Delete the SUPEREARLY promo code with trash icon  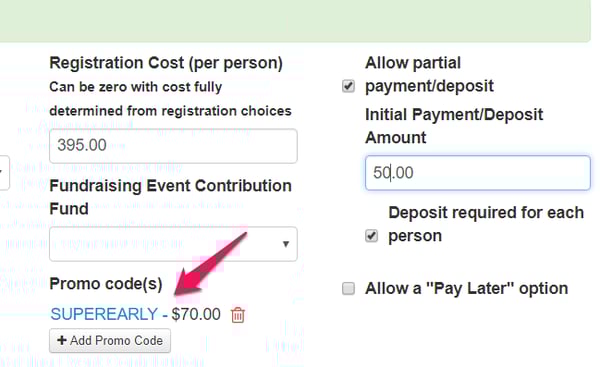click(238, 315)
